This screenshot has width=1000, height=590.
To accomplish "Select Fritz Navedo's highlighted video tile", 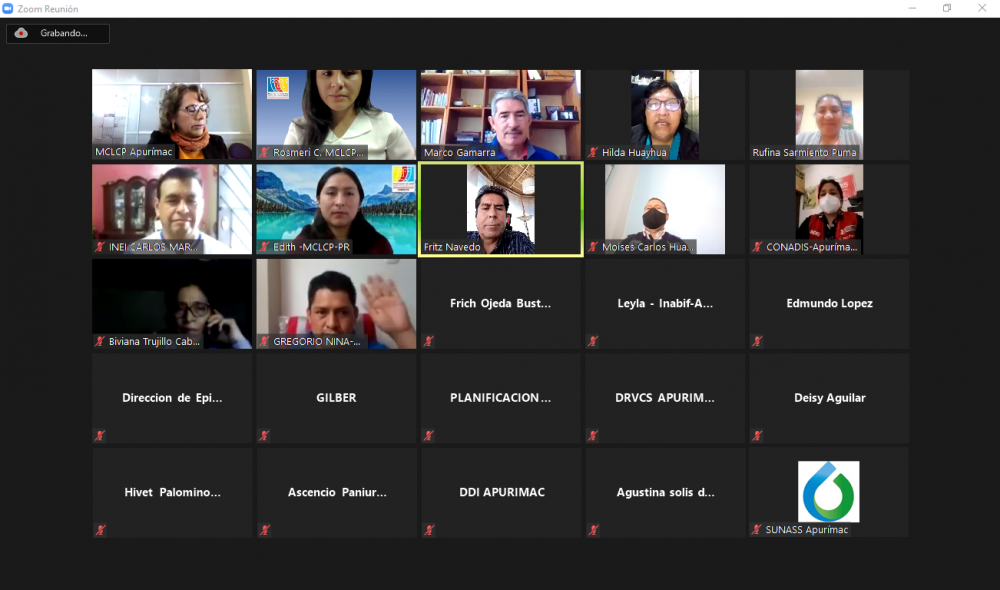I will click(x=500, y=209).
